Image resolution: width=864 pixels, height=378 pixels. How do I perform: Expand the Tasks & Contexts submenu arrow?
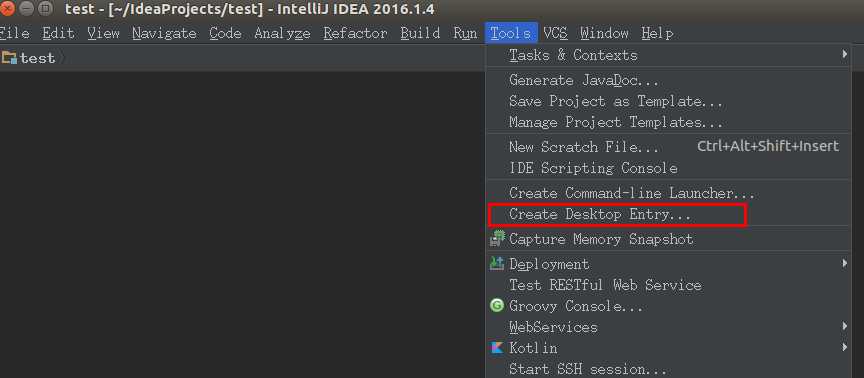[x=845, y=54]
